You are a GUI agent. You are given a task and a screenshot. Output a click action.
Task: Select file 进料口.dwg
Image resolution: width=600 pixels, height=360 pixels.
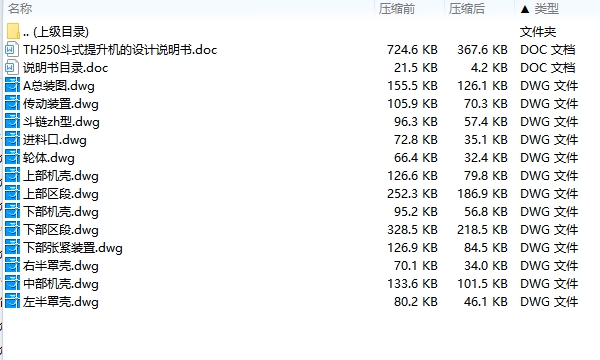pyautogui.click(x=55, y=140)
